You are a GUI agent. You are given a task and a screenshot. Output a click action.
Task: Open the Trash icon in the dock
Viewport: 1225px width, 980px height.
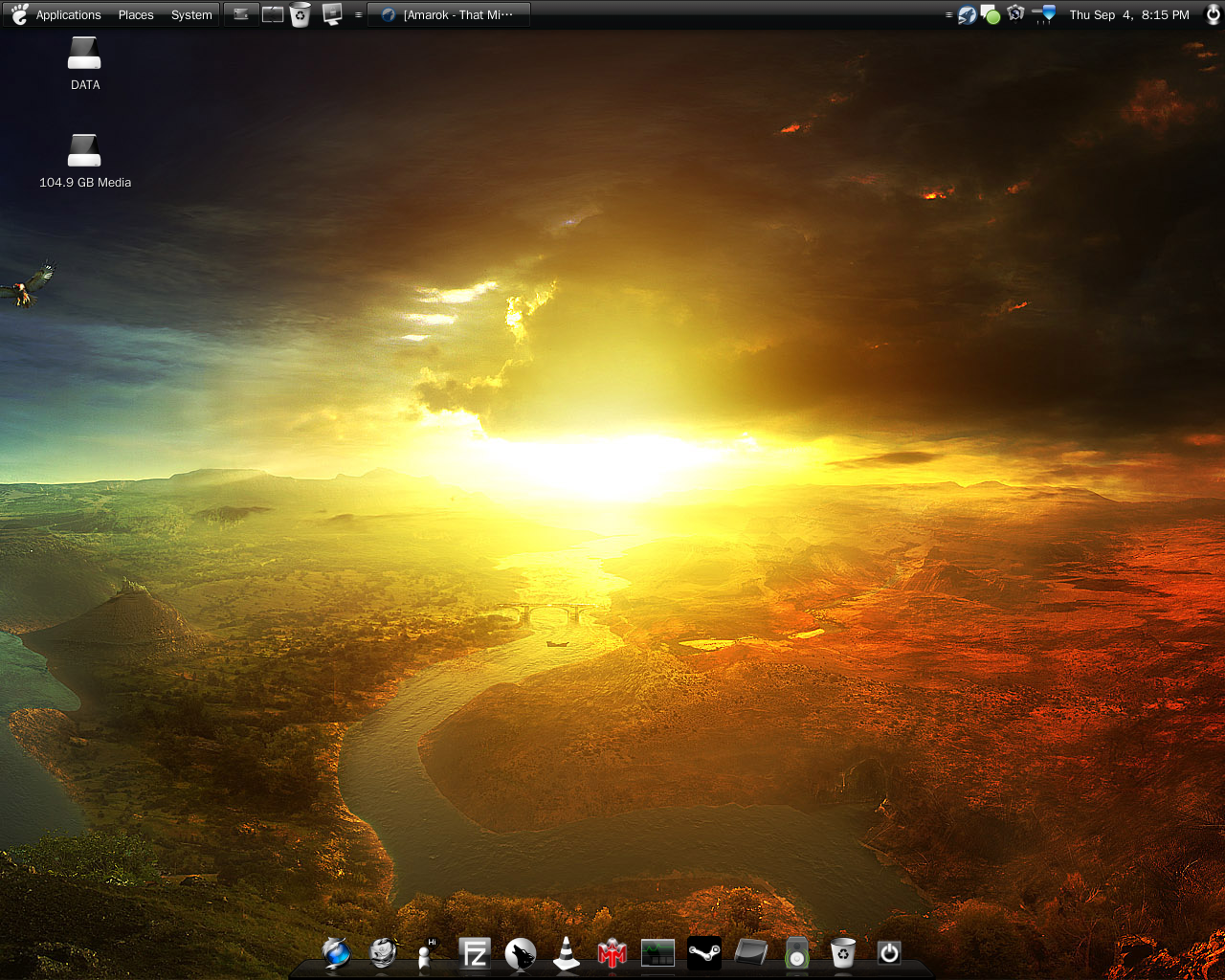(842, 952)
